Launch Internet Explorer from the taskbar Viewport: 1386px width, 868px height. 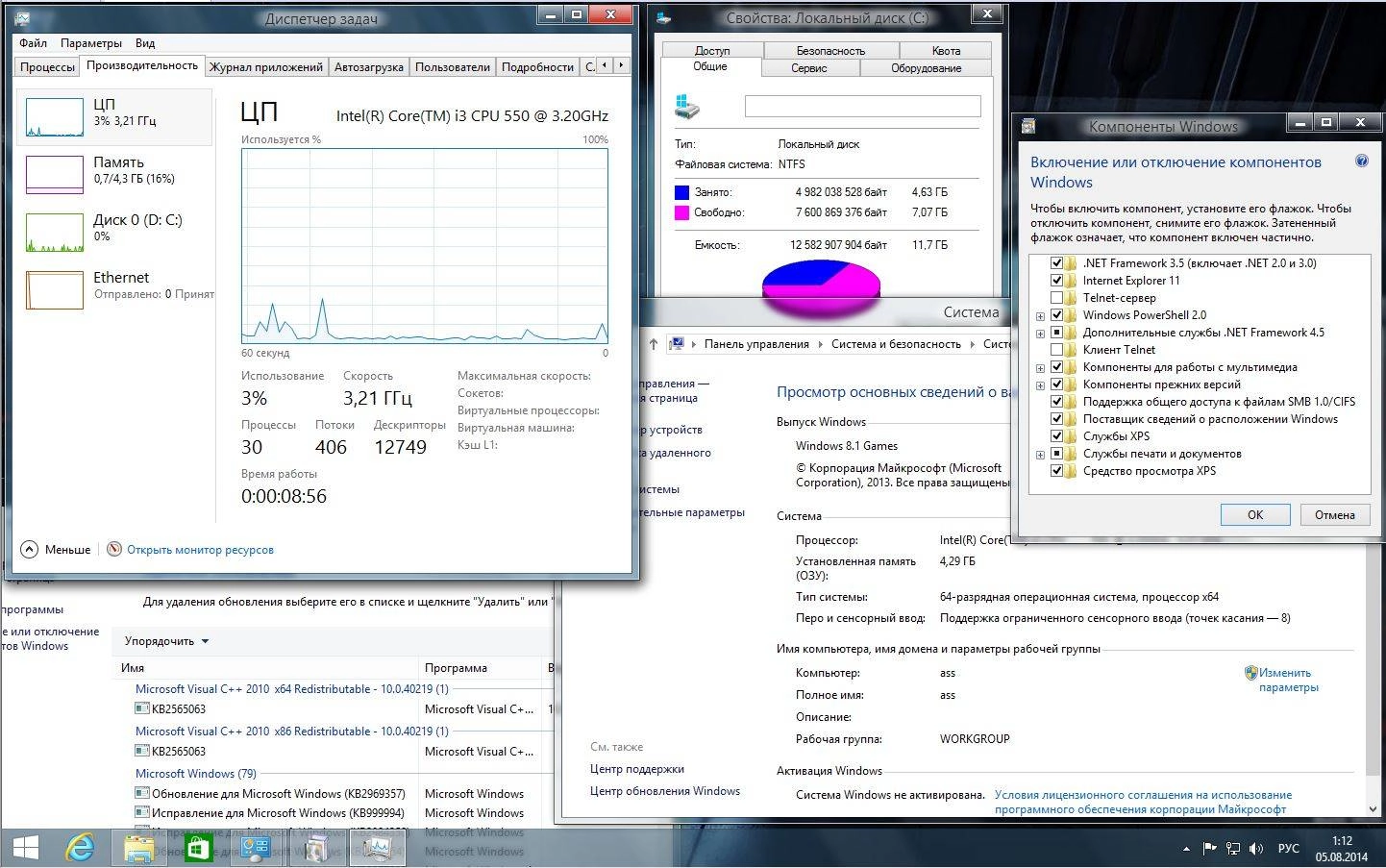pos(81,848)
